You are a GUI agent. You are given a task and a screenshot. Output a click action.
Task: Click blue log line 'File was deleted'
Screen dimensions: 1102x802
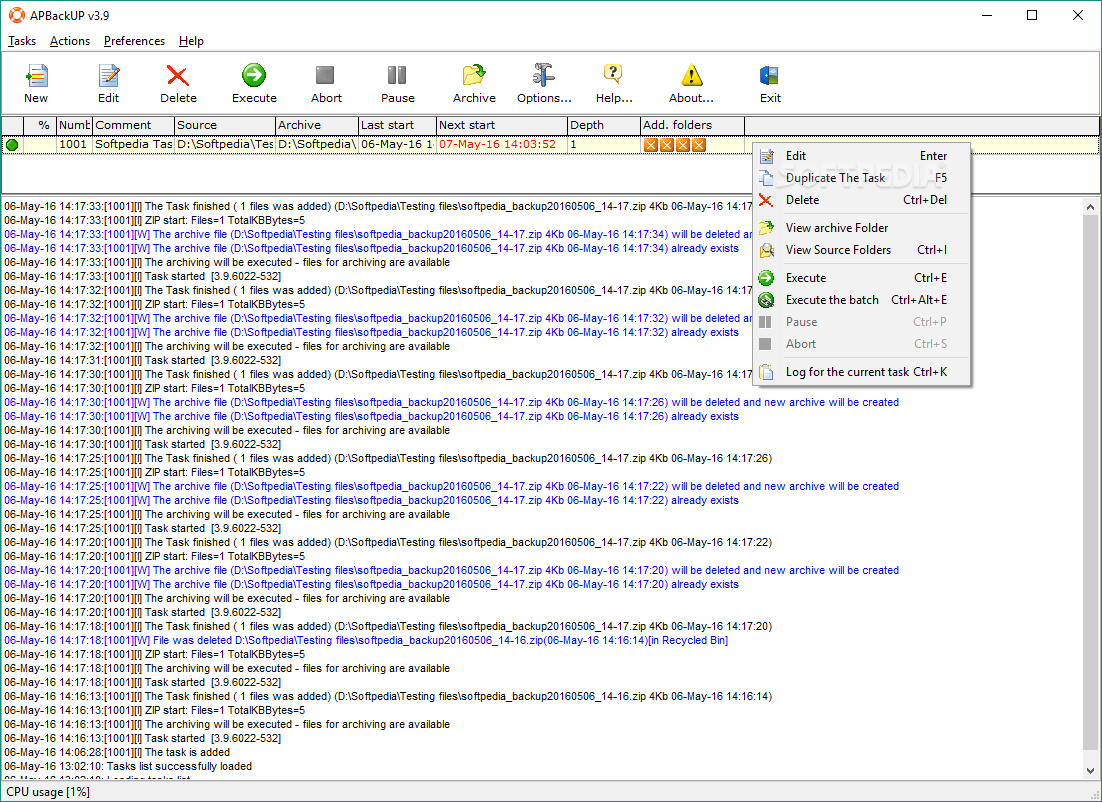[366, 640]
